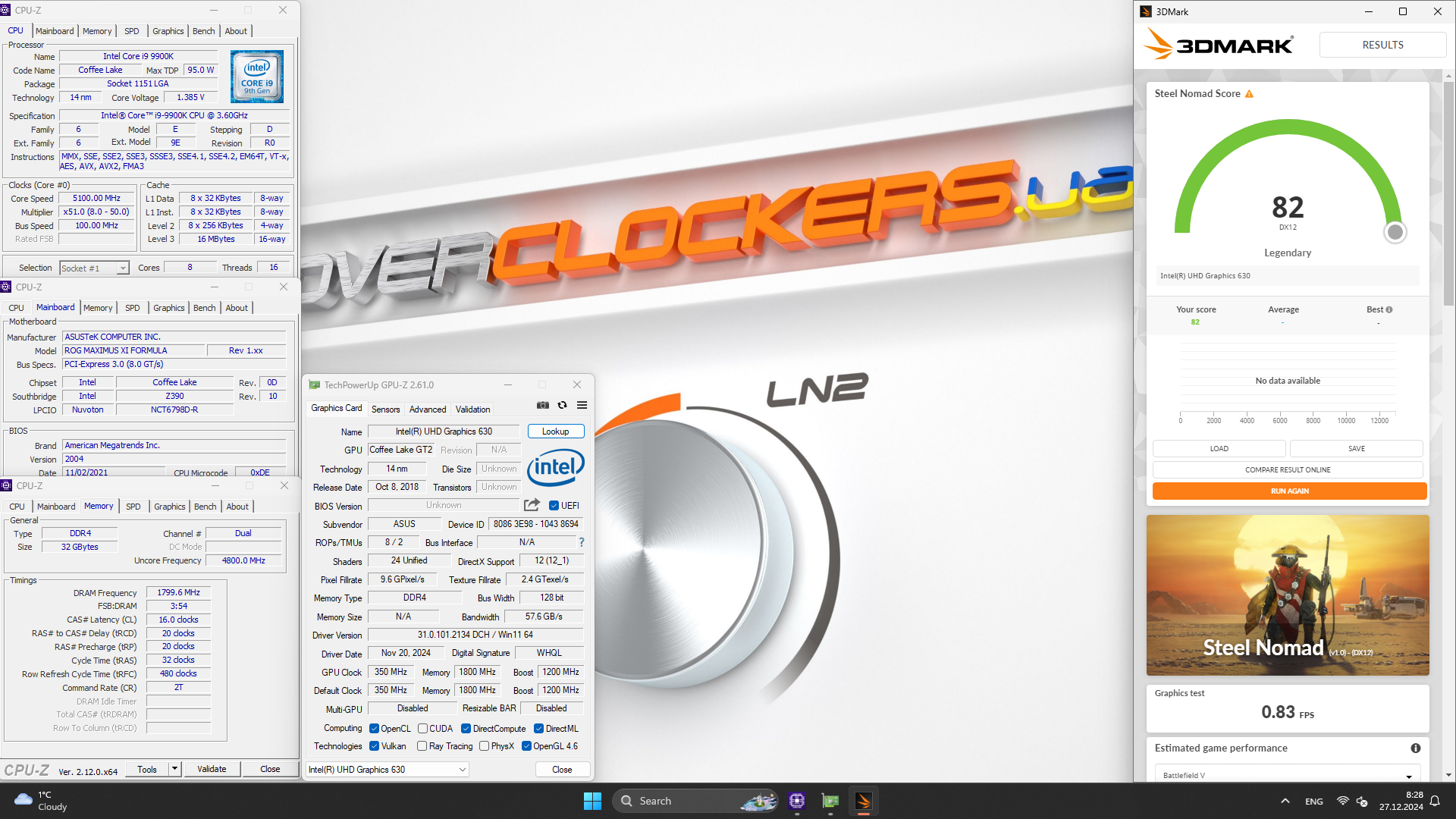Click the Steel Nomad score warning icon
Image resolution: width=1456 pixels, height=819 pixels.
(x=1249, y=94)
